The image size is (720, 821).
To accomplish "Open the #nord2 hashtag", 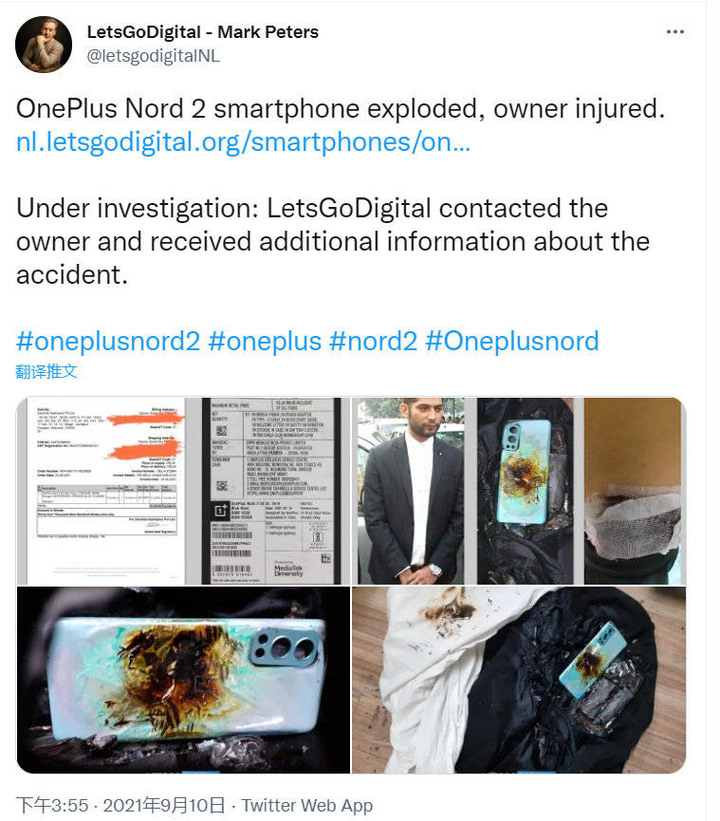I will coord(373,341).
